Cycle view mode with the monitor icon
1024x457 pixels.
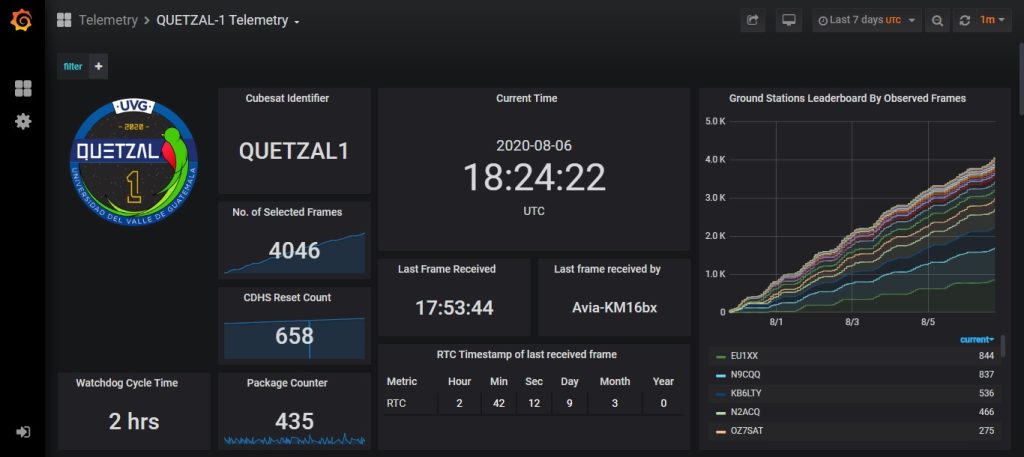pyautogui.click(x=789, y=20)
